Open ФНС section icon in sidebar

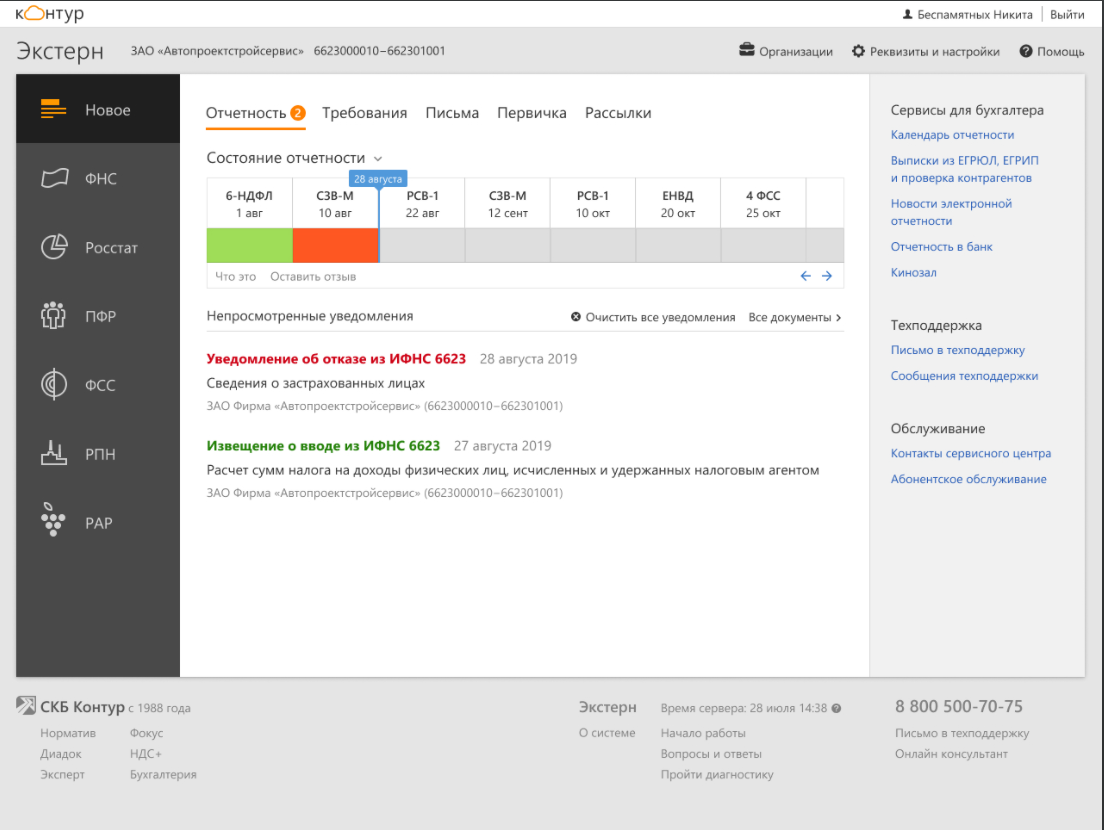pyautogui.click(x=54, y=178)
